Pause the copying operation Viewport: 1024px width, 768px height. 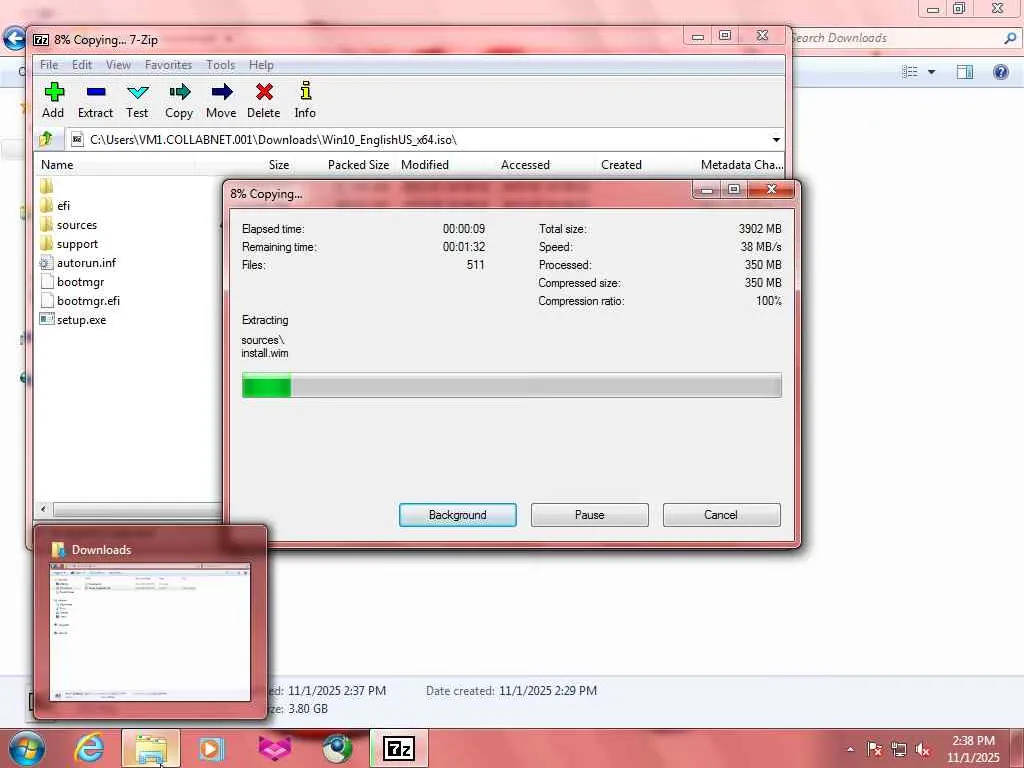[x=590, y=515]
